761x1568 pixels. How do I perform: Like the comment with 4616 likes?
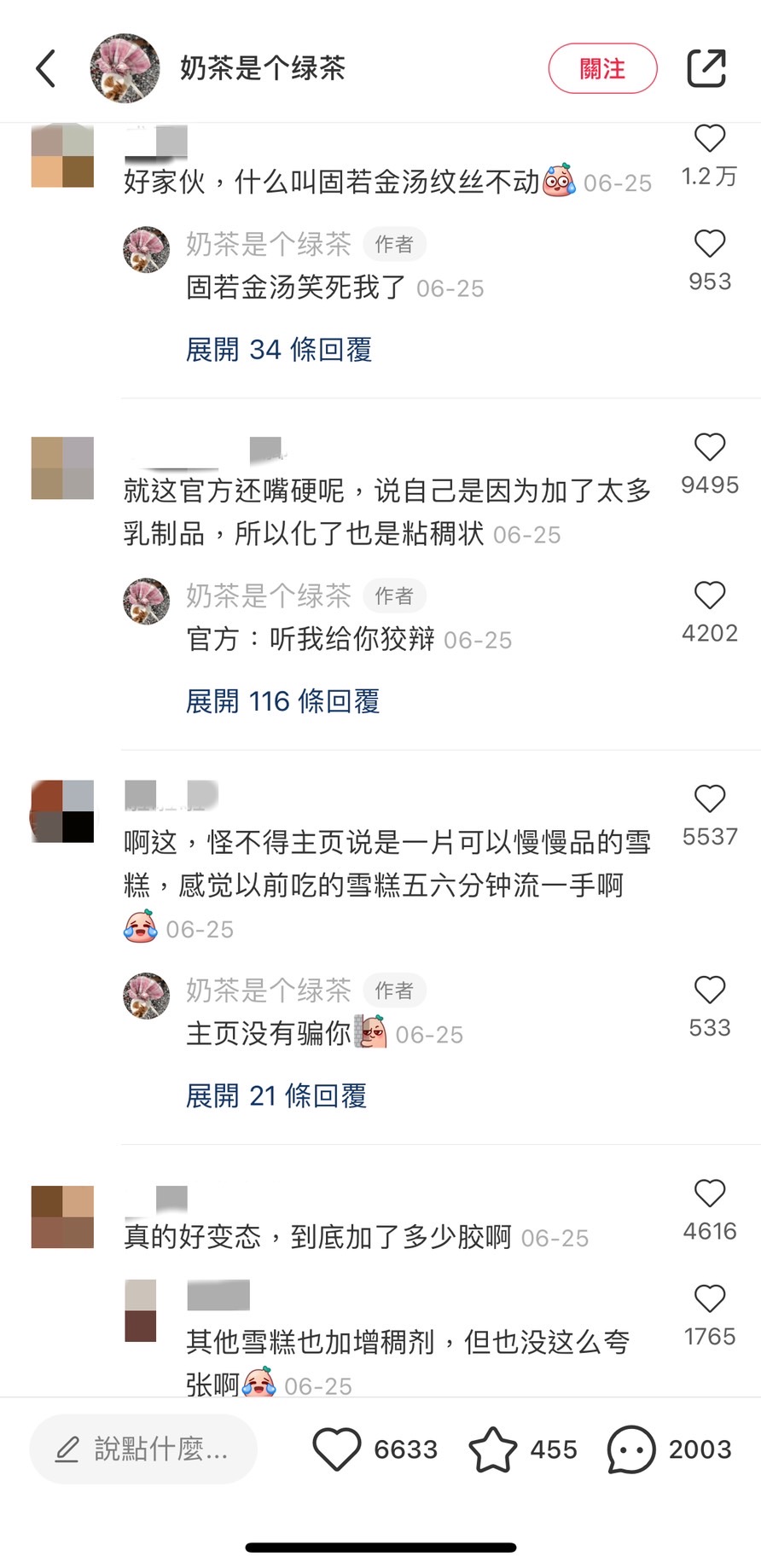tap(710, 1193)
